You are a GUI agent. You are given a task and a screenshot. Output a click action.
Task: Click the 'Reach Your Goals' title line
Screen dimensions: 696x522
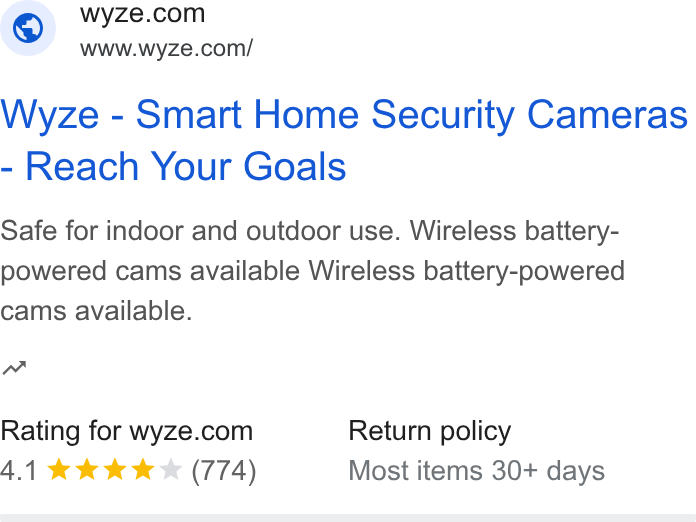[x=186, y=166]
